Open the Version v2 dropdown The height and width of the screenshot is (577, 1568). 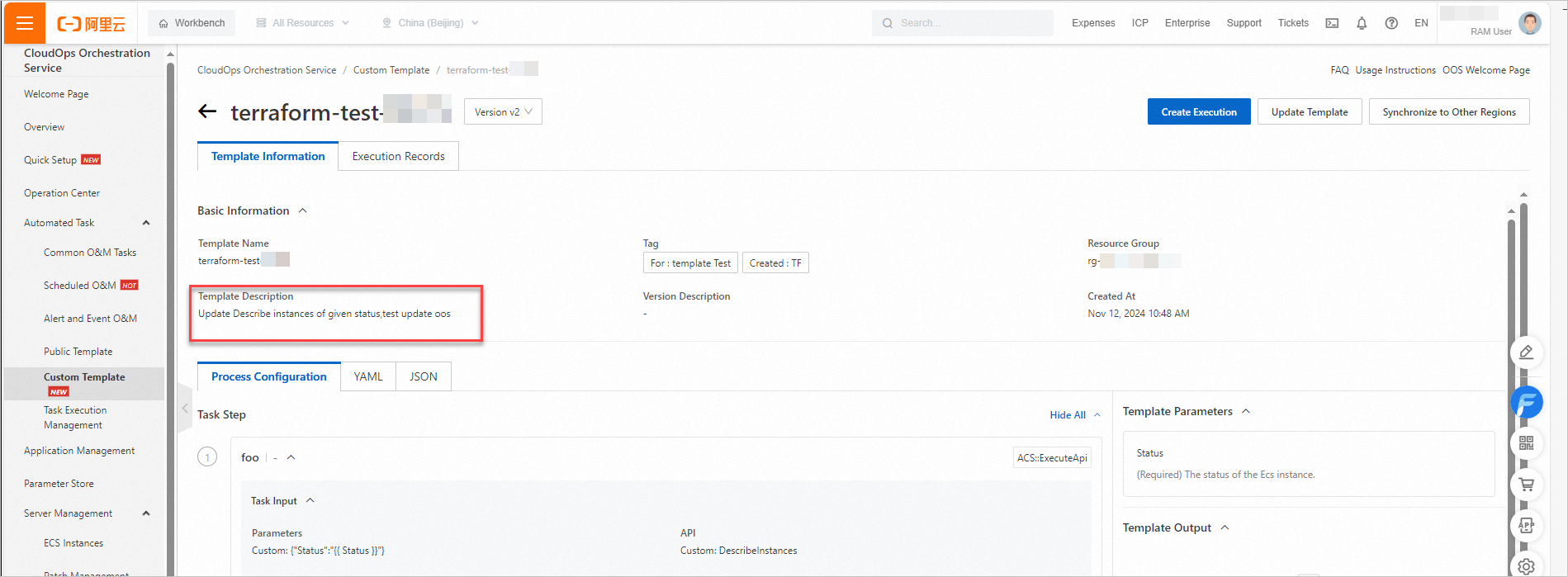(x=503, y=111)
